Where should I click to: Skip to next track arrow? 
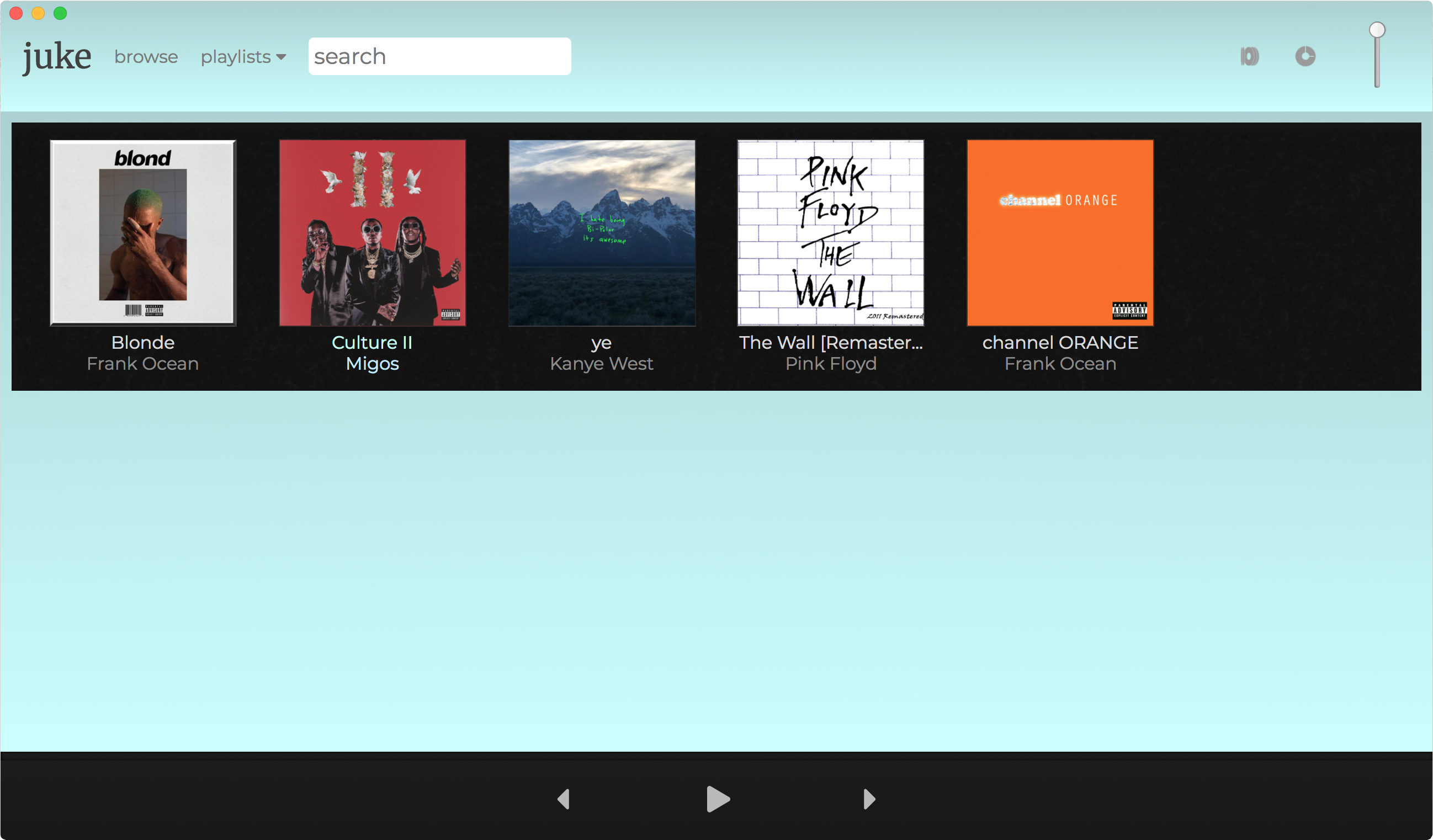pyautogui.click(x=868, y=799)
